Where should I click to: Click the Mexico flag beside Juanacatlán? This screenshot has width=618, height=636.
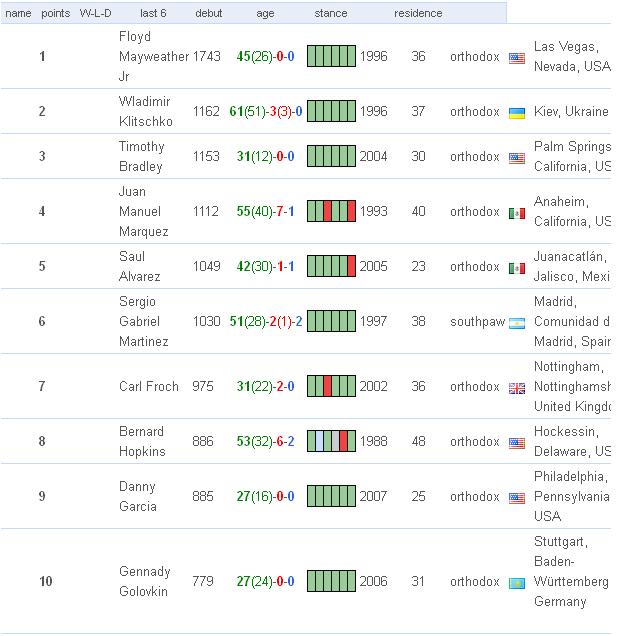tap(517, 268)
